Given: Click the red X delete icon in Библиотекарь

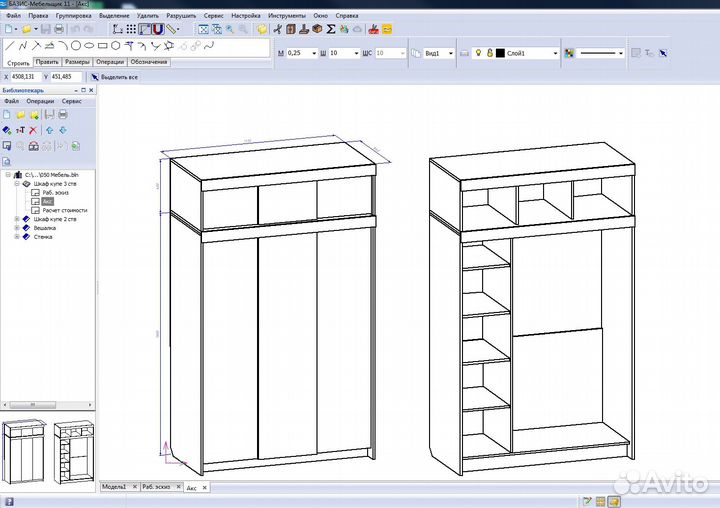Looking at the screenshot, I should 34,130.
